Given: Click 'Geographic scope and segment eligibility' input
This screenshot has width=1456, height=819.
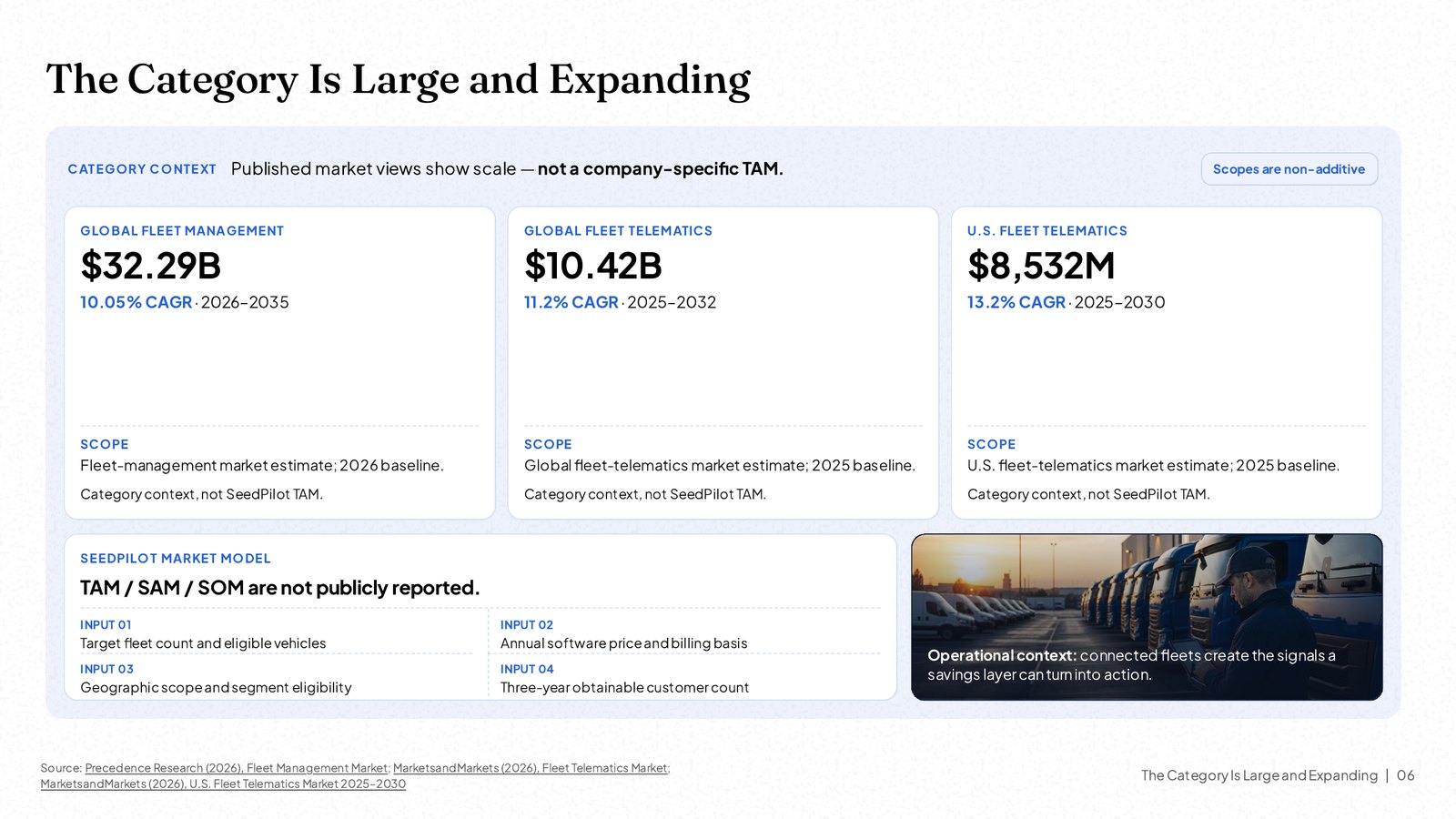Looking at the screenshot, I should point(216,688).
